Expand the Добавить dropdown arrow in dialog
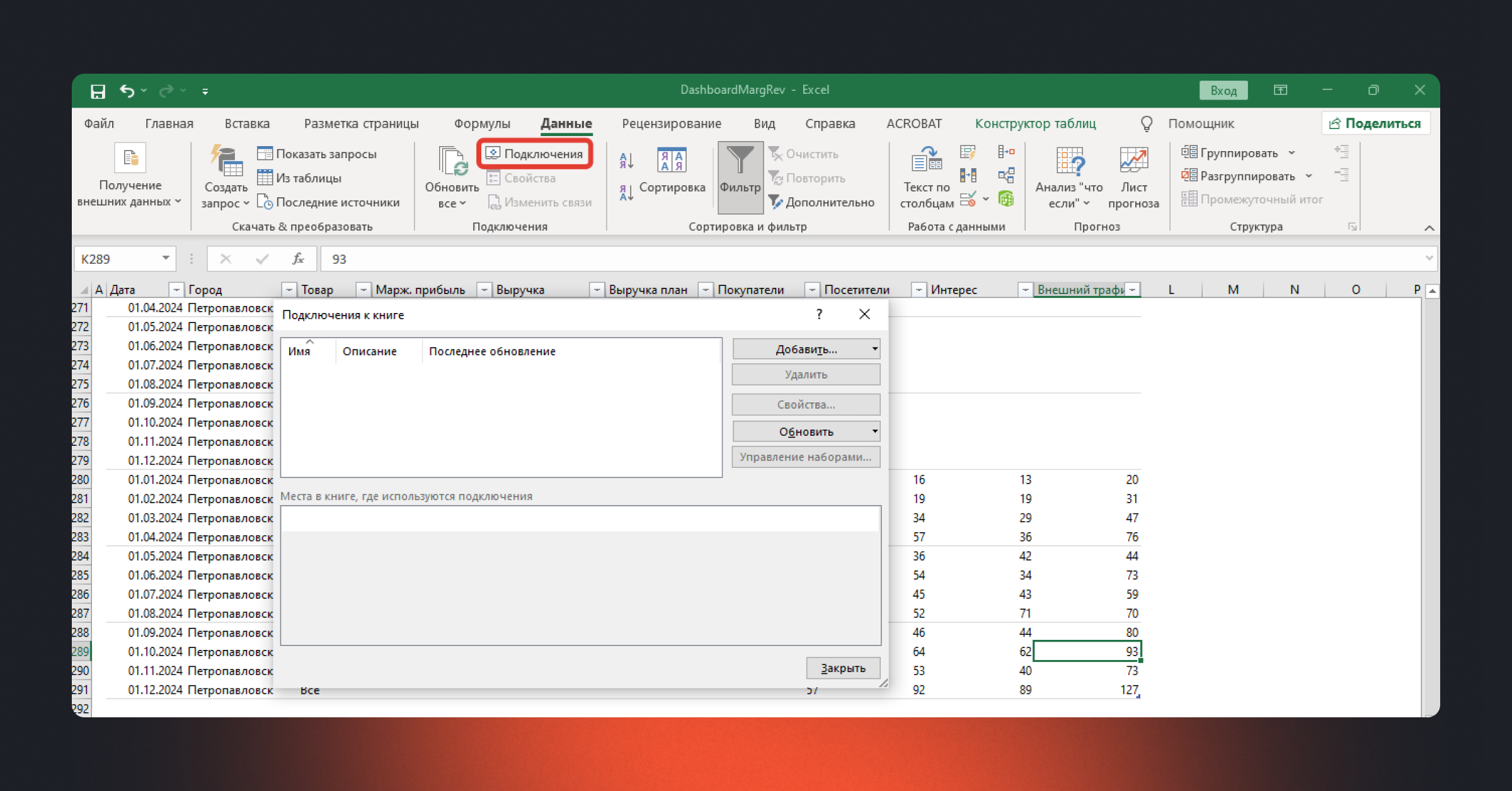The height and width of the screenshot is (791, 1512). point(874,349)
